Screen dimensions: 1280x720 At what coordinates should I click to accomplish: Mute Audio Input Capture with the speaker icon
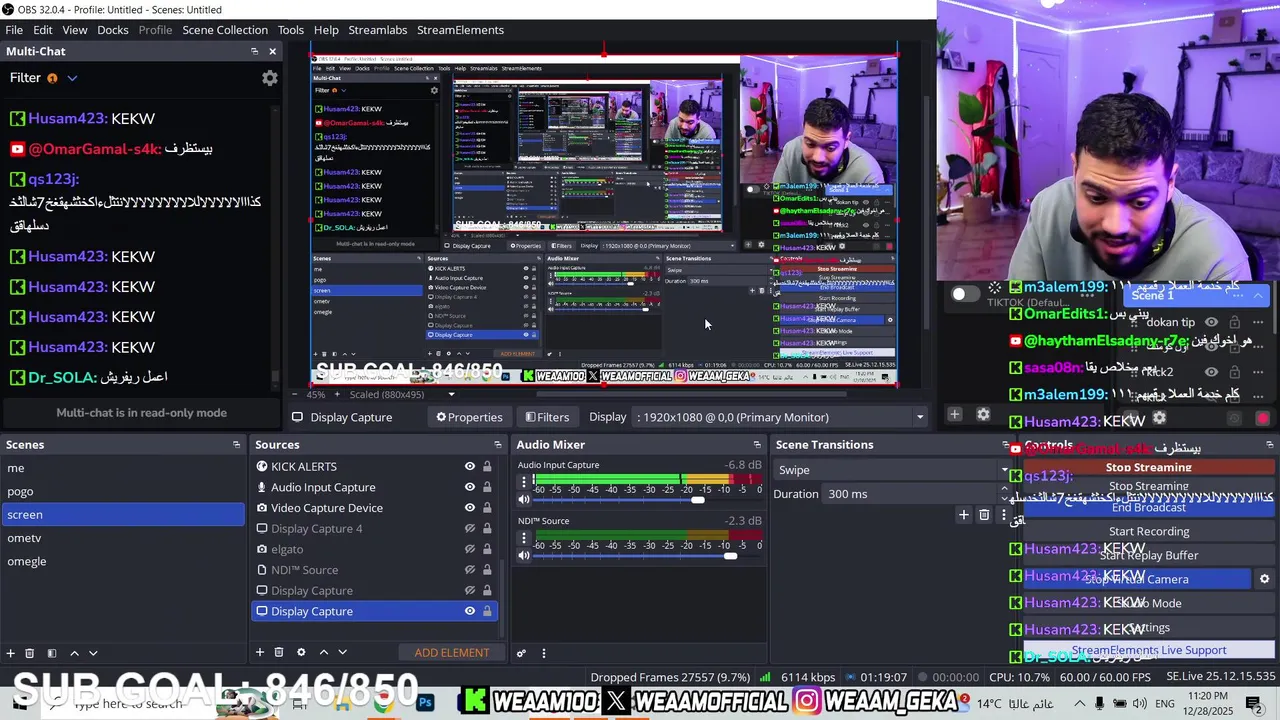point(523,499)
